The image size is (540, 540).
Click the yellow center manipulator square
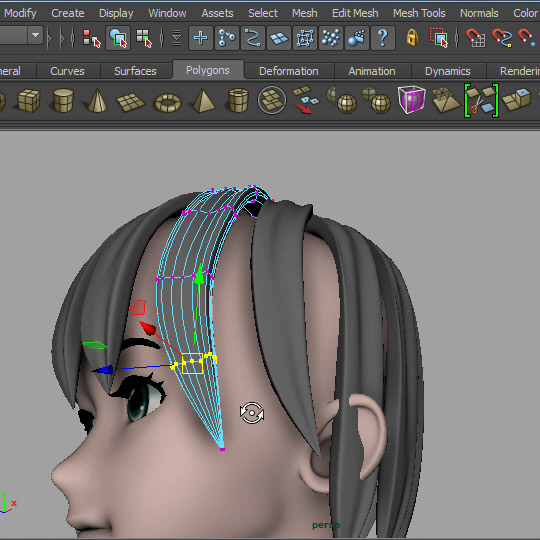[192, 363]
